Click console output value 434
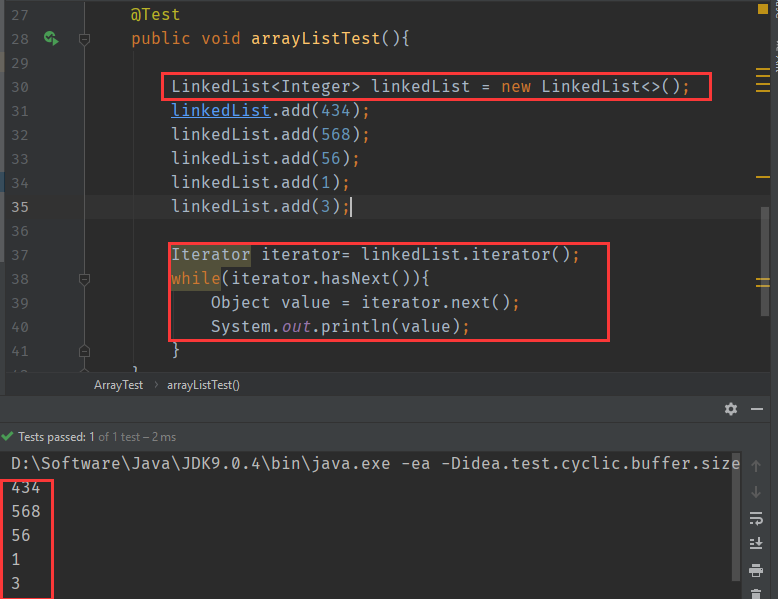The image size is (778, 599). (x=26, y=487)
